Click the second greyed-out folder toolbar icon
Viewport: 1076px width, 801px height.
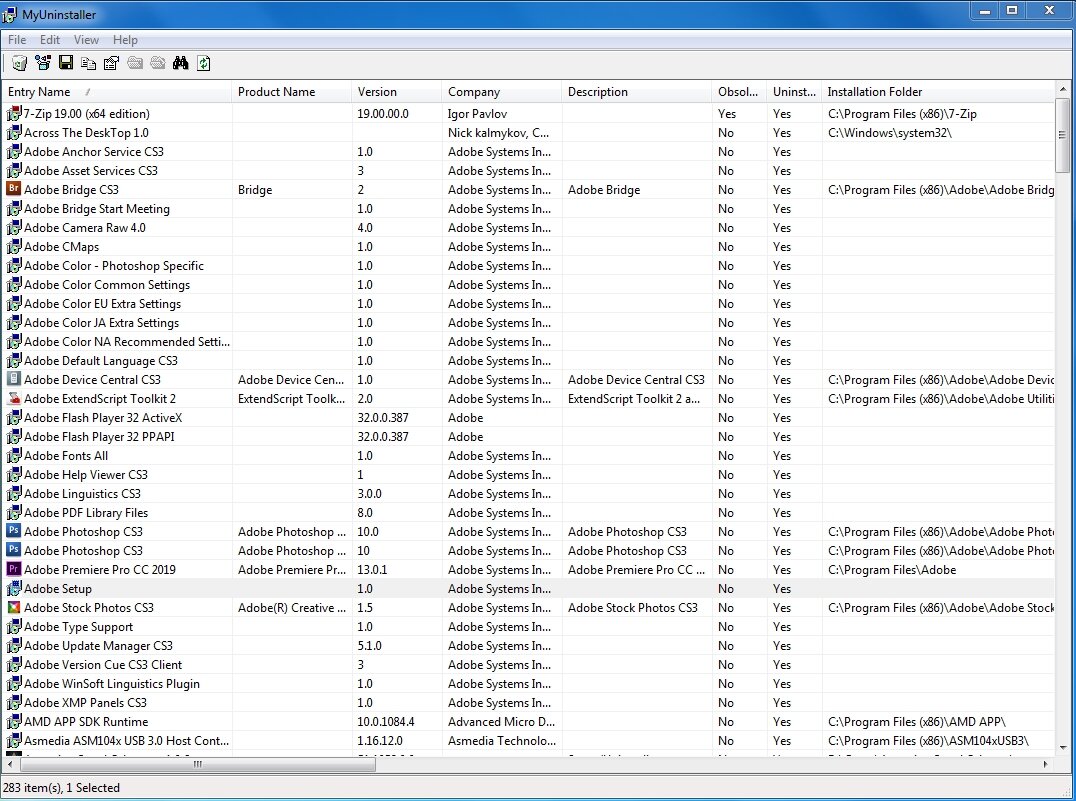coord(158,63)
